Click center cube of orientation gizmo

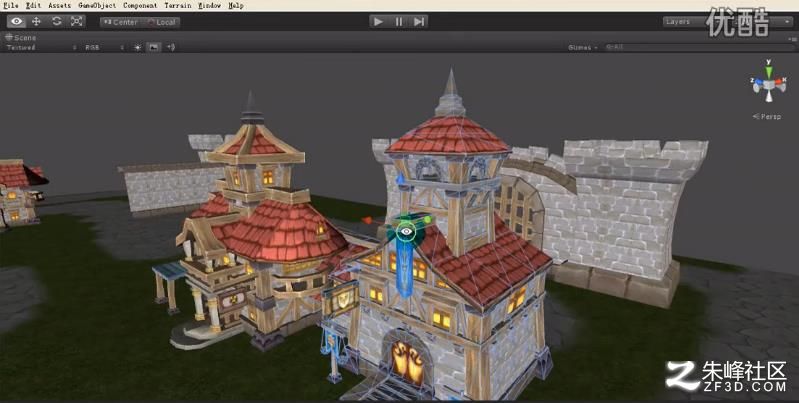pos(768,83)
